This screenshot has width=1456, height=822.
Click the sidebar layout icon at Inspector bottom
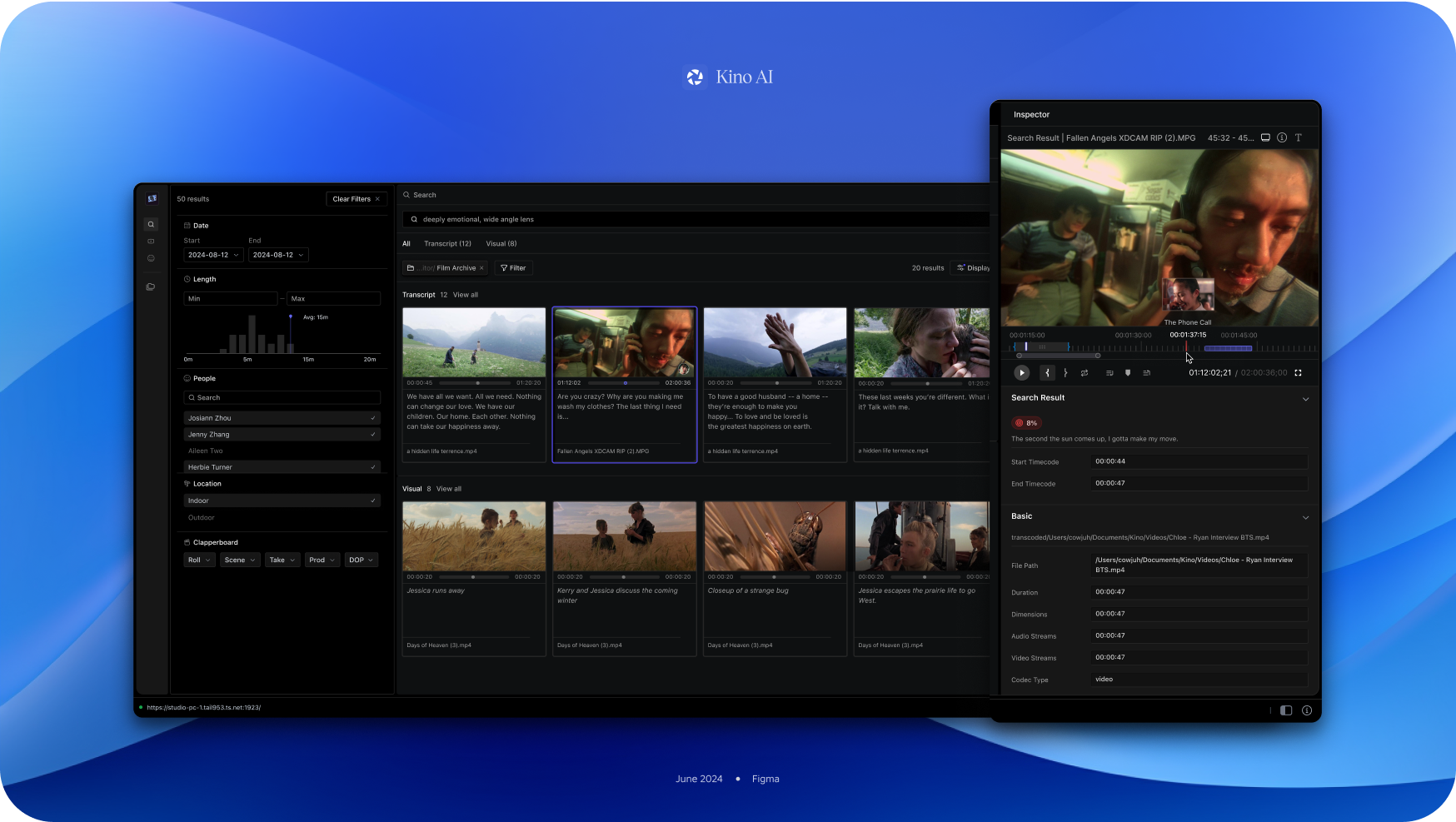[x=1286, y=710]
